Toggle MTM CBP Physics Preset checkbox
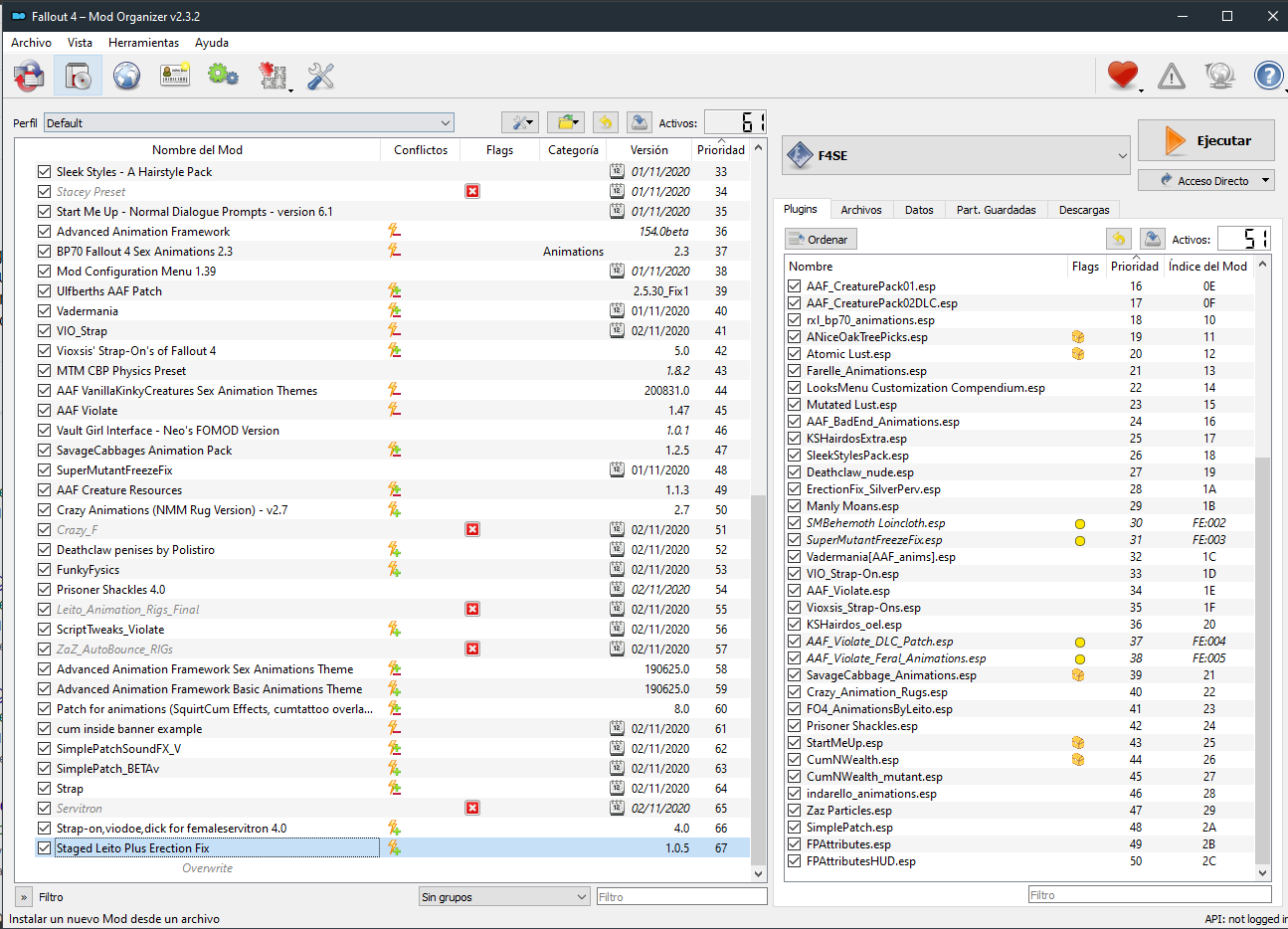The height and width of the screenshot is (929, 1288). tap(44, 370)
